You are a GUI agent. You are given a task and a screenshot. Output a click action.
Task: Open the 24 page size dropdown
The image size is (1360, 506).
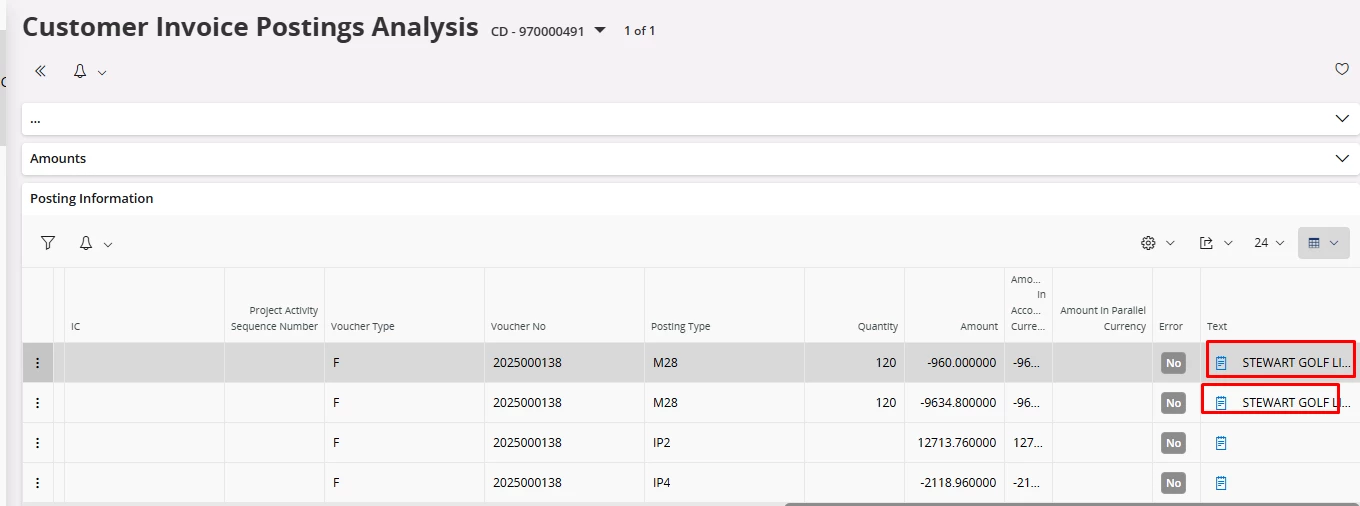click(x=1269, y=243)
